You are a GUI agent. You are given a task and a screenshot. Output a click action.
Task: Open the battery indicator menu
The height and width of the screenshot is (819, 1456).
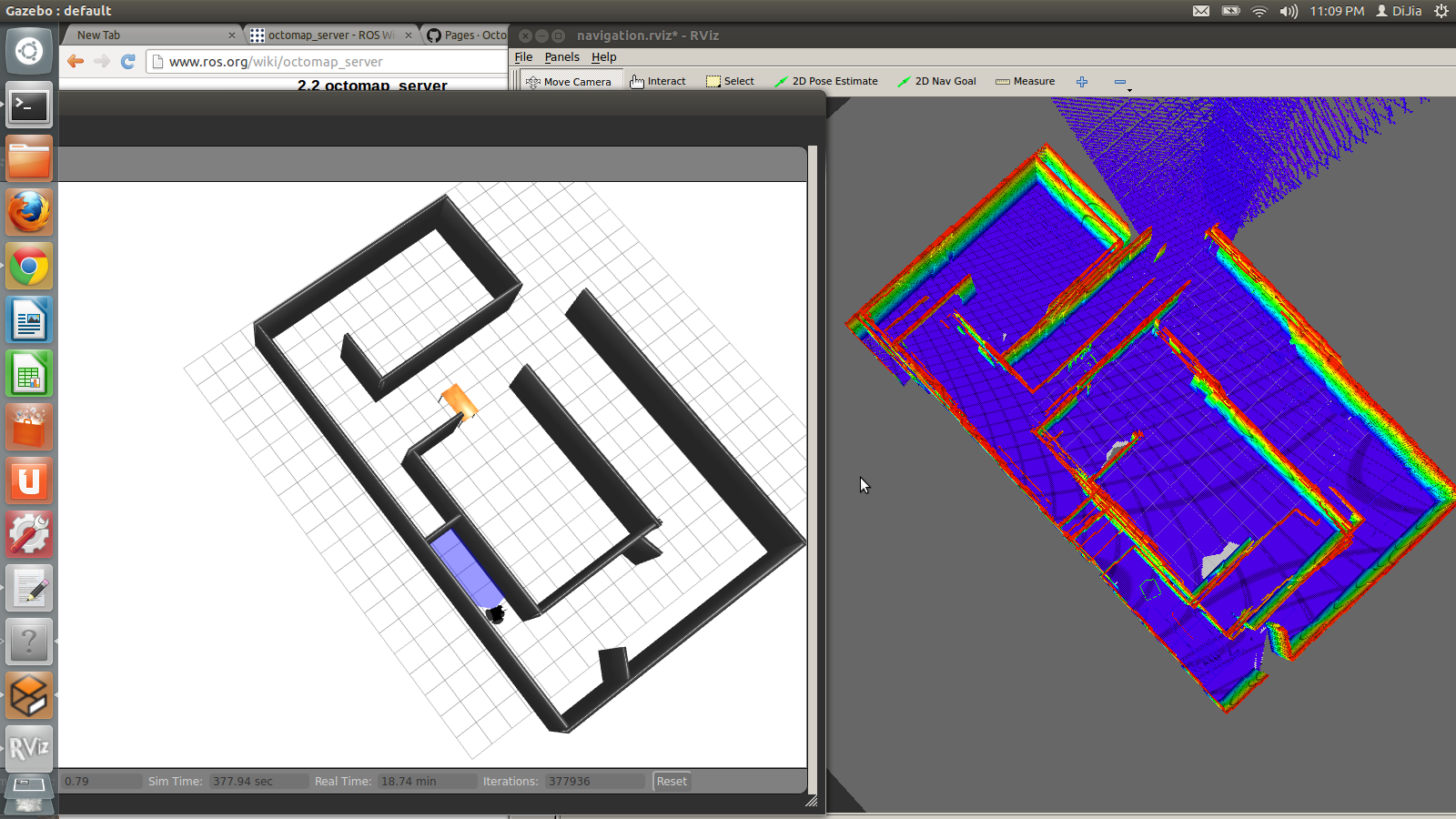(1230, 11)
